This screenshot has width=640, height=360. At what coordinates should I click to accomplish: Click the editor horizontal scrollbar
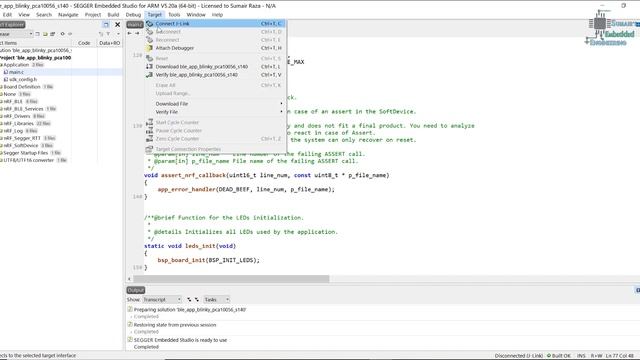(x=231, y=279)
